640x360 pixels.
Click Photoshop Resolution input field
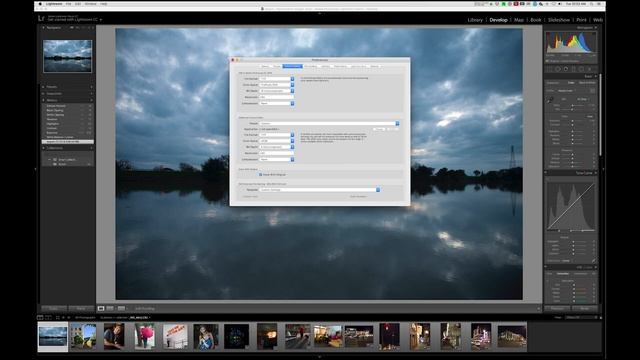click(x=277, y=97)
